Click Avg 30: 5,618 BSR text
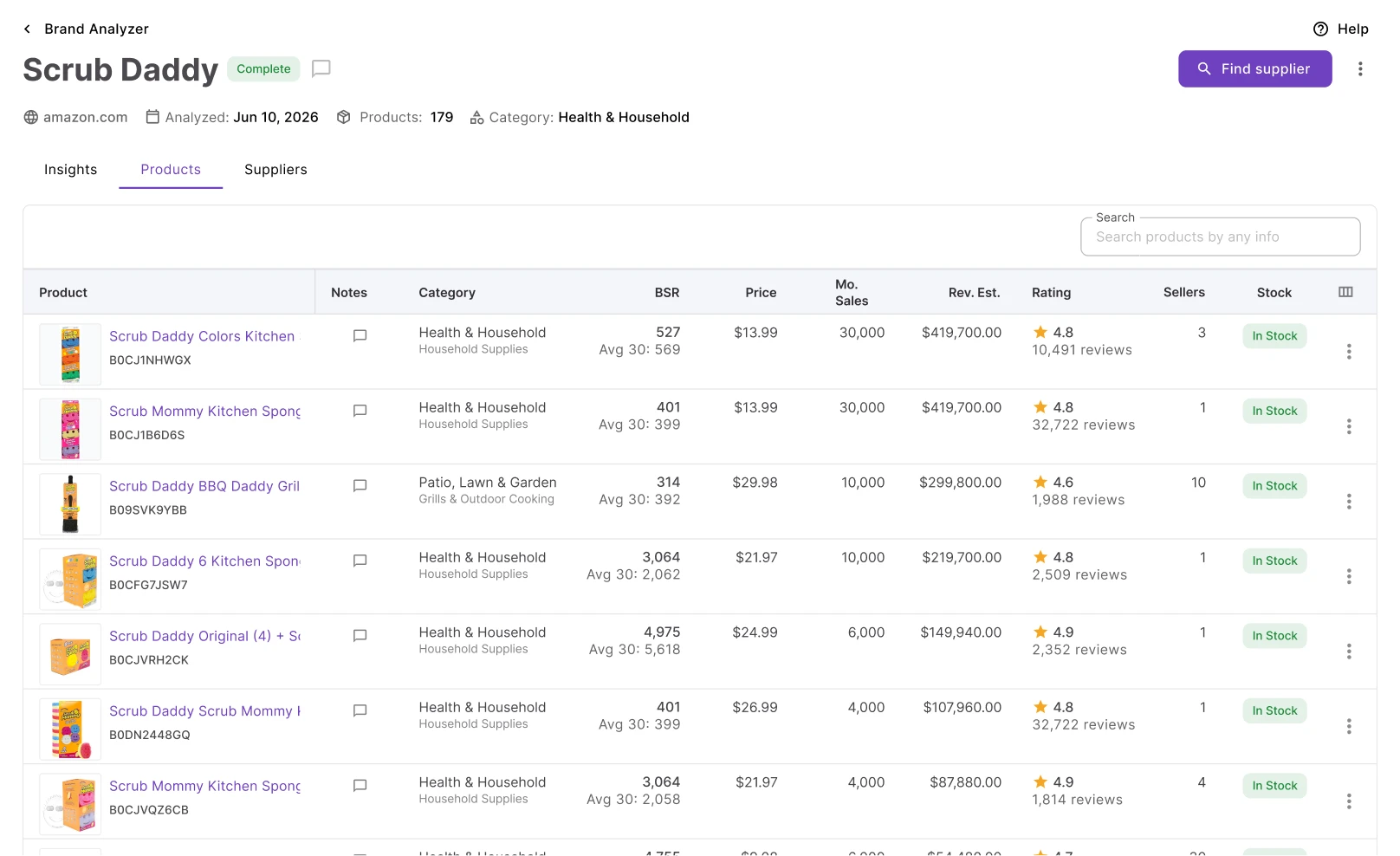 pos(634,650)
